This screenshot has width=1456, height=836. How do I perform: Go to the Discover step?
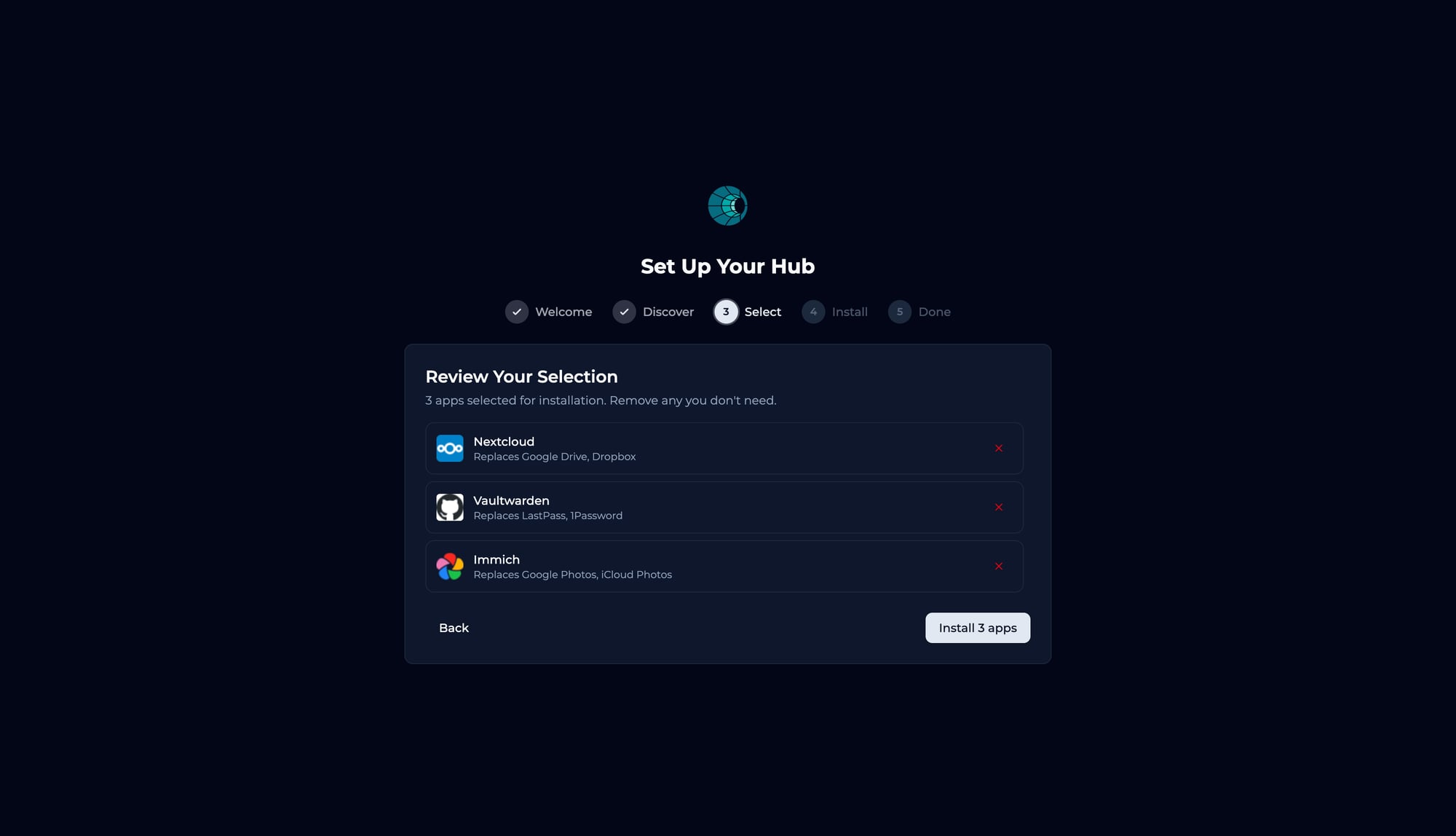tap(668, 312)
